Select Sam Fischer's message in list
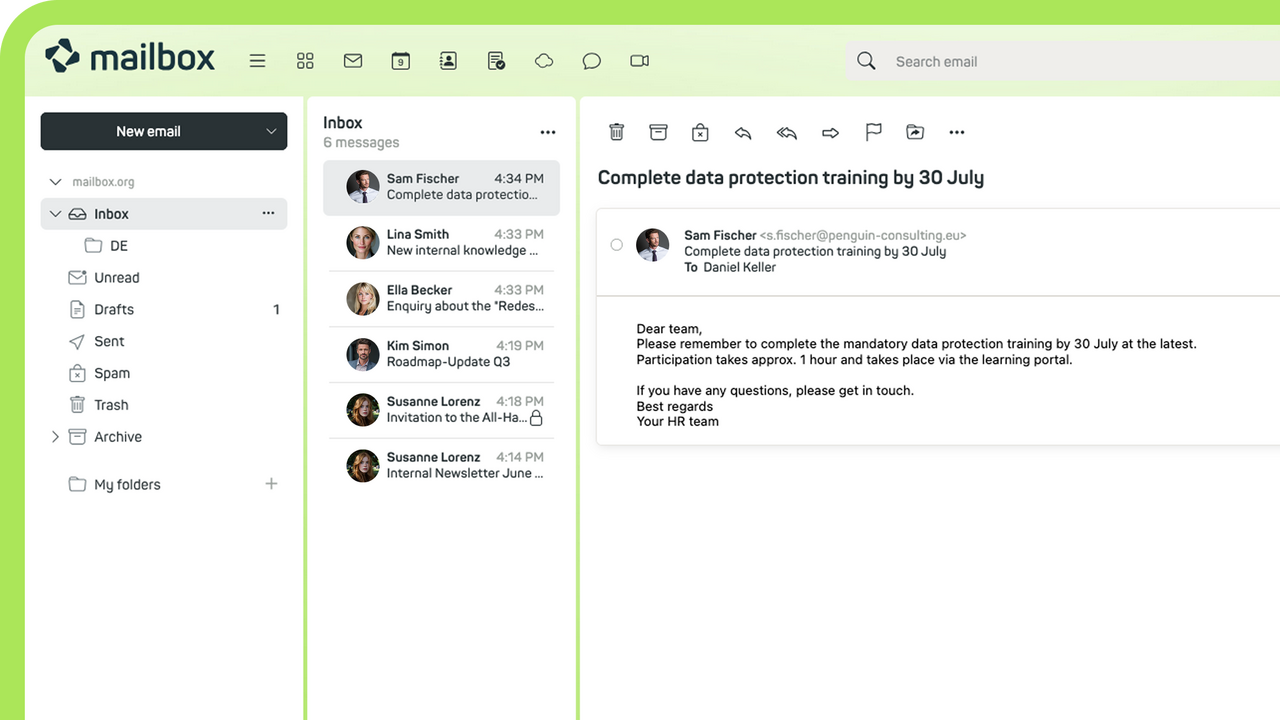 click(x=441, y=187)
